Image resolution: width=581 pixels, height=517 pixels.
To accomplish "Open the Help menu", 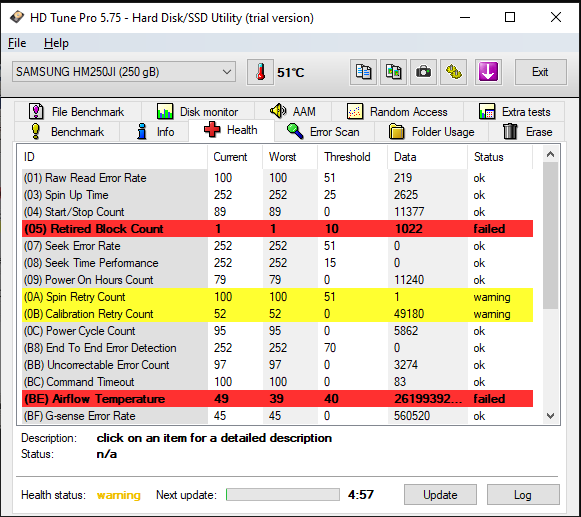I will [x=56, y=43].
